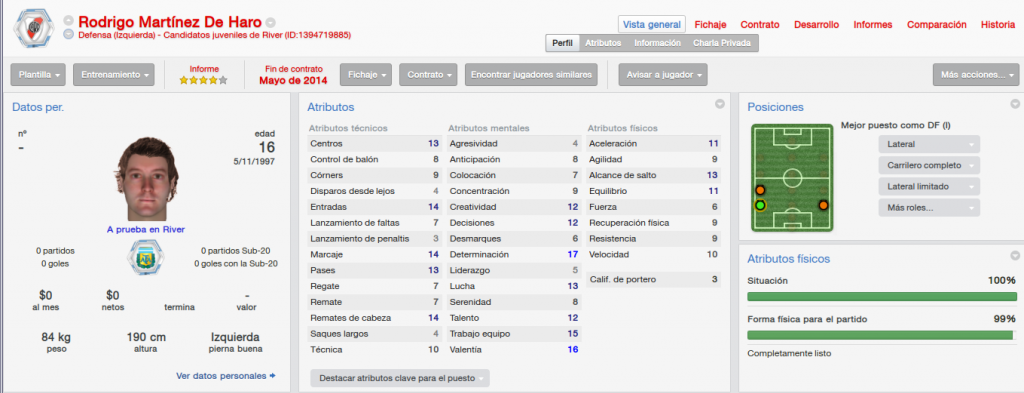Switch to the Atributos sub-tab

(603, 42)
